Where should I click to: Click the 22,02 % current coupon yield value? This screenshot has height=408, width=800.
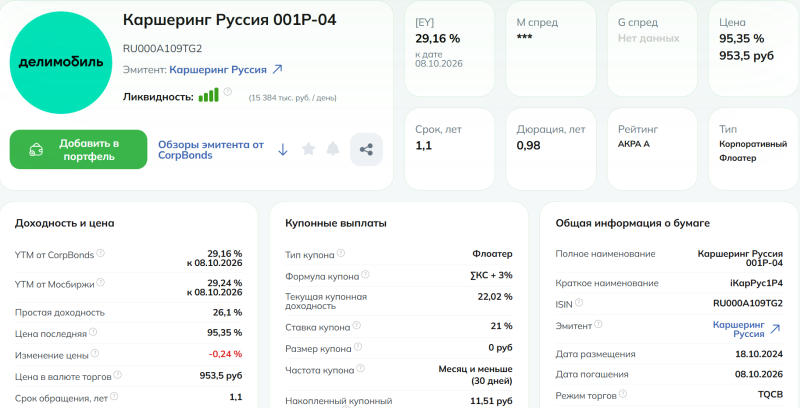[x=495, y=296]
